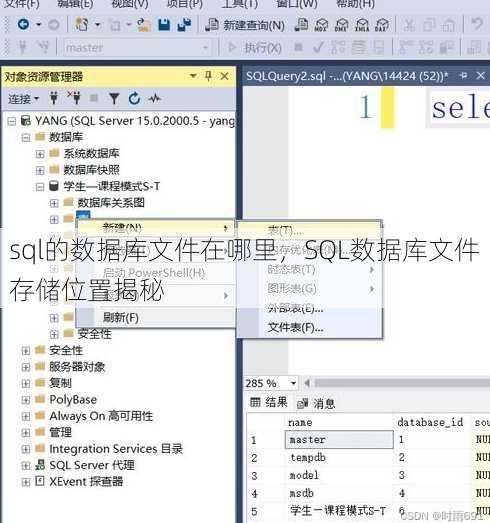490x523 pixels.
Task: Click the MDX query toolbar icon
Action: pyautogui.click(x=321, y=25)
